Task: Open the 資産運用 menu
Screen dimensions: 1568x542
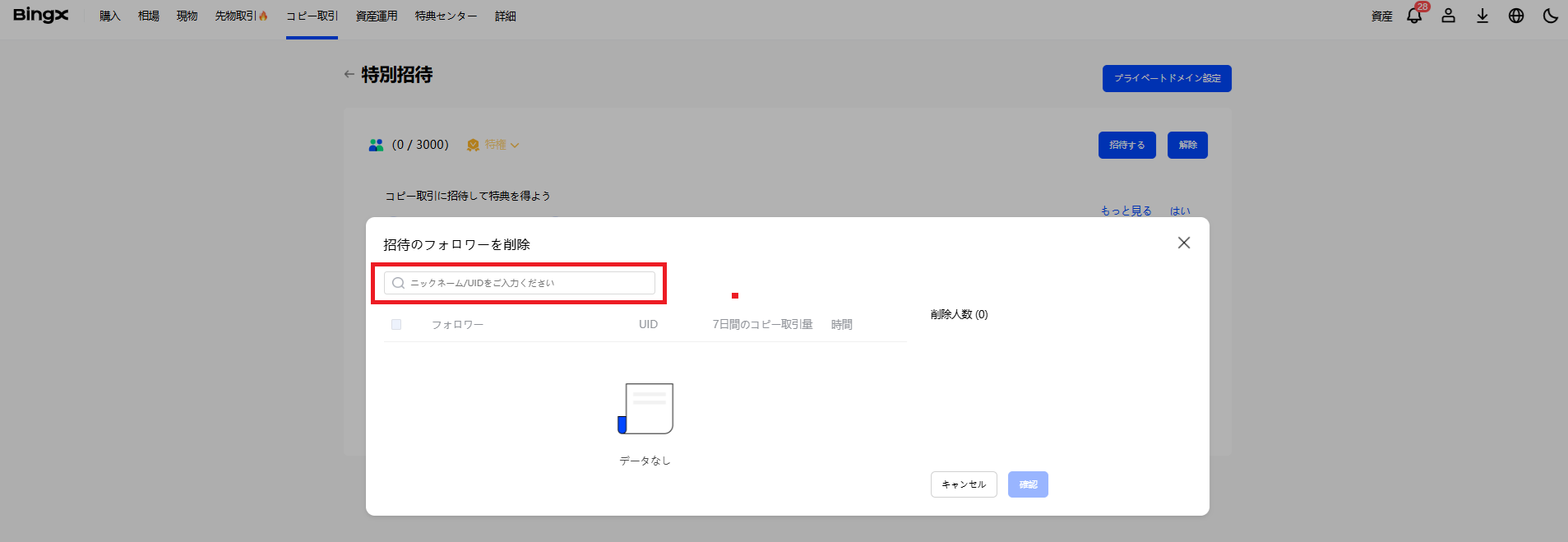Action: click(x=377, y=16)
